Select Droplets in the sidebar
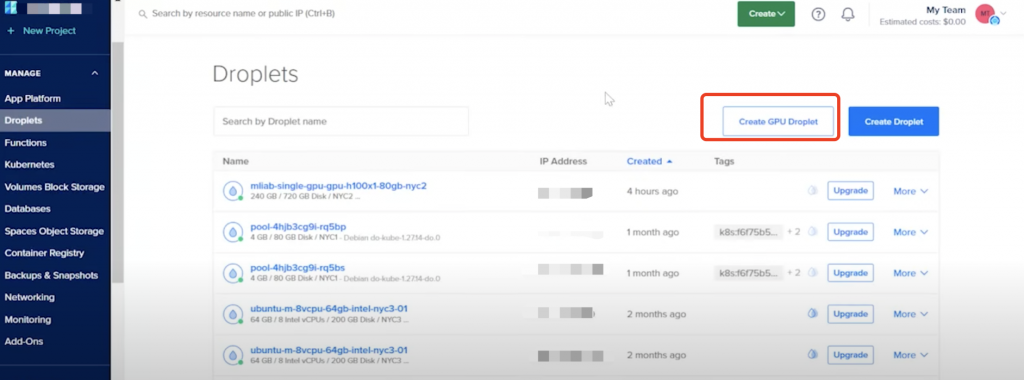The width and height of the screenshot is (1024, 380). click(56, 120)
